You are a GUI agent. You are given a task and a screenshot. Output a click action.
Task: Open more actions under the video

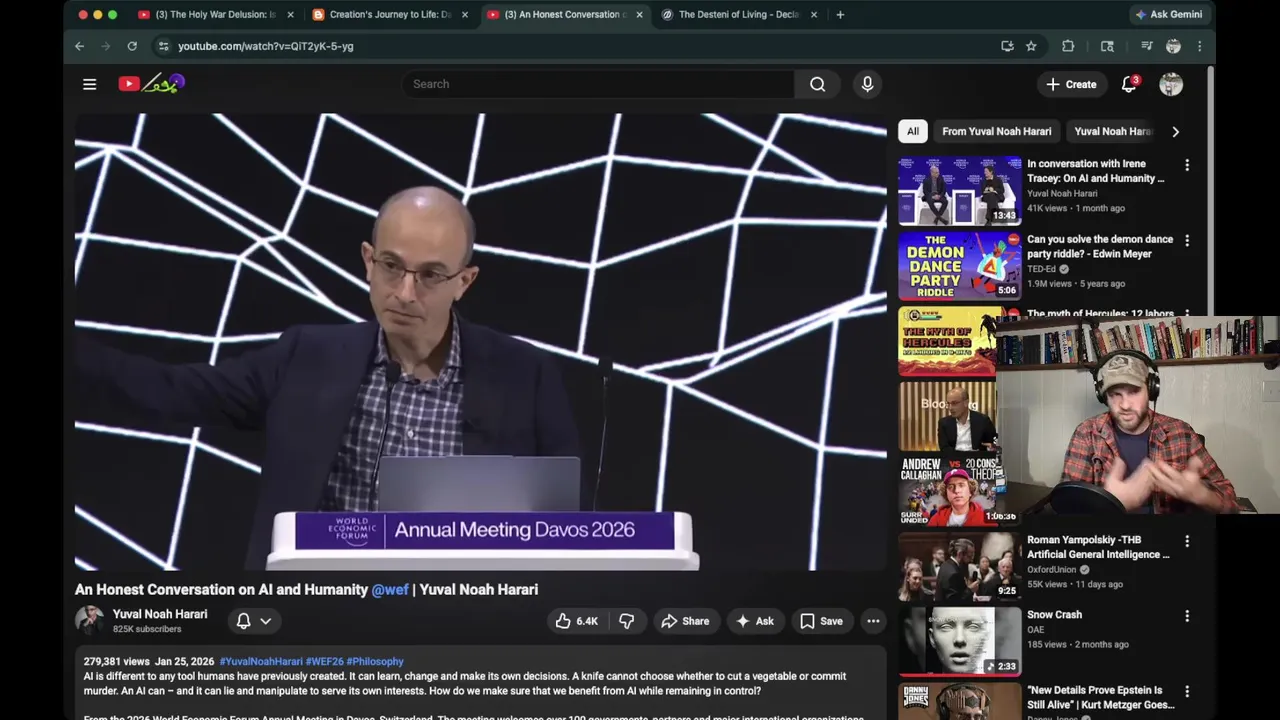[873, 621]
